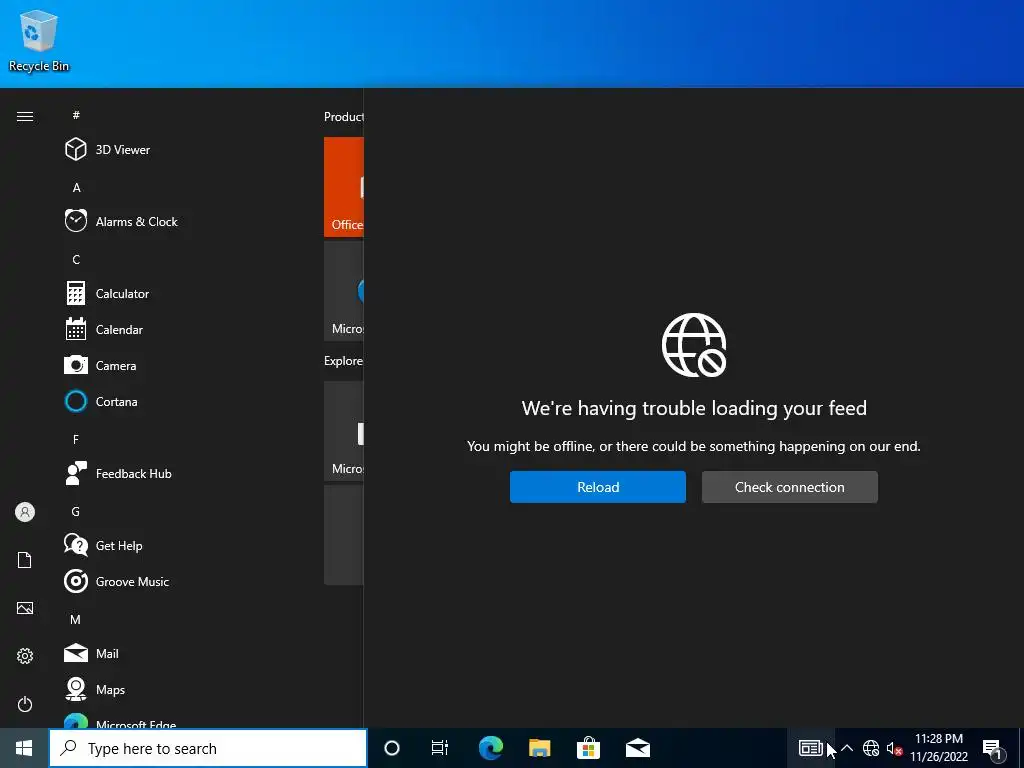Launch the Maps app
This screenshot has height=768, width=1024.
(94, 689)
